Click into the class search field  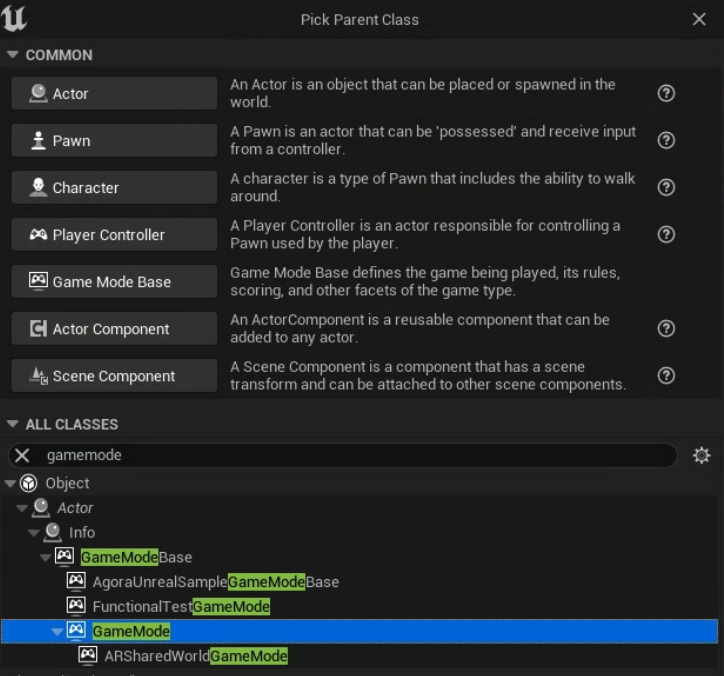(x=343, y=455)
